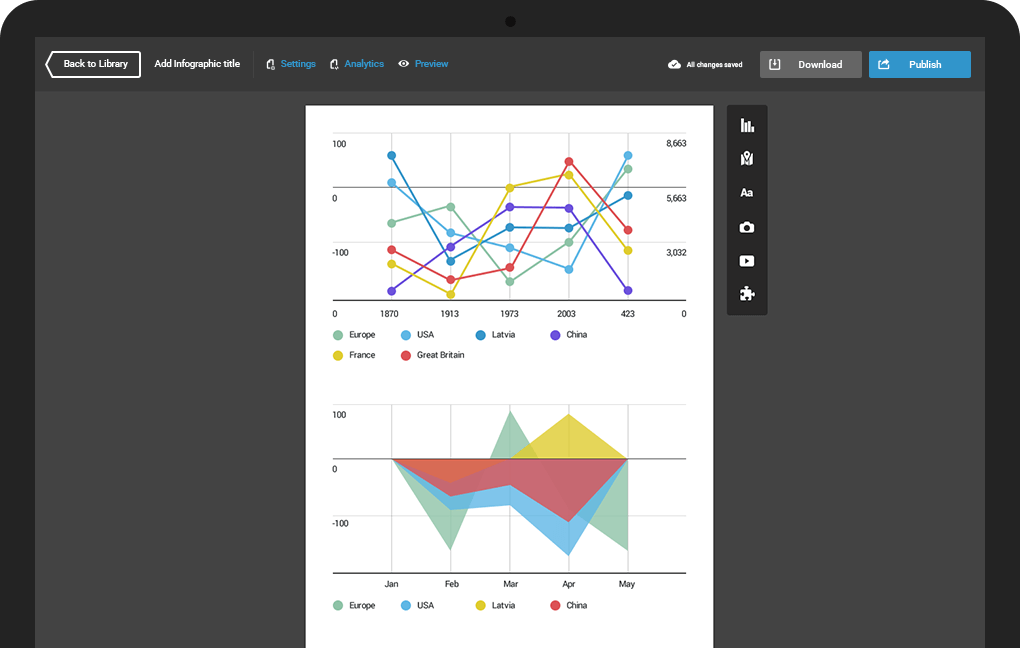The height and width of the screenshot is (648, 1020).
Task: Click the camera icon to add an image
Action: click(747, 227)
